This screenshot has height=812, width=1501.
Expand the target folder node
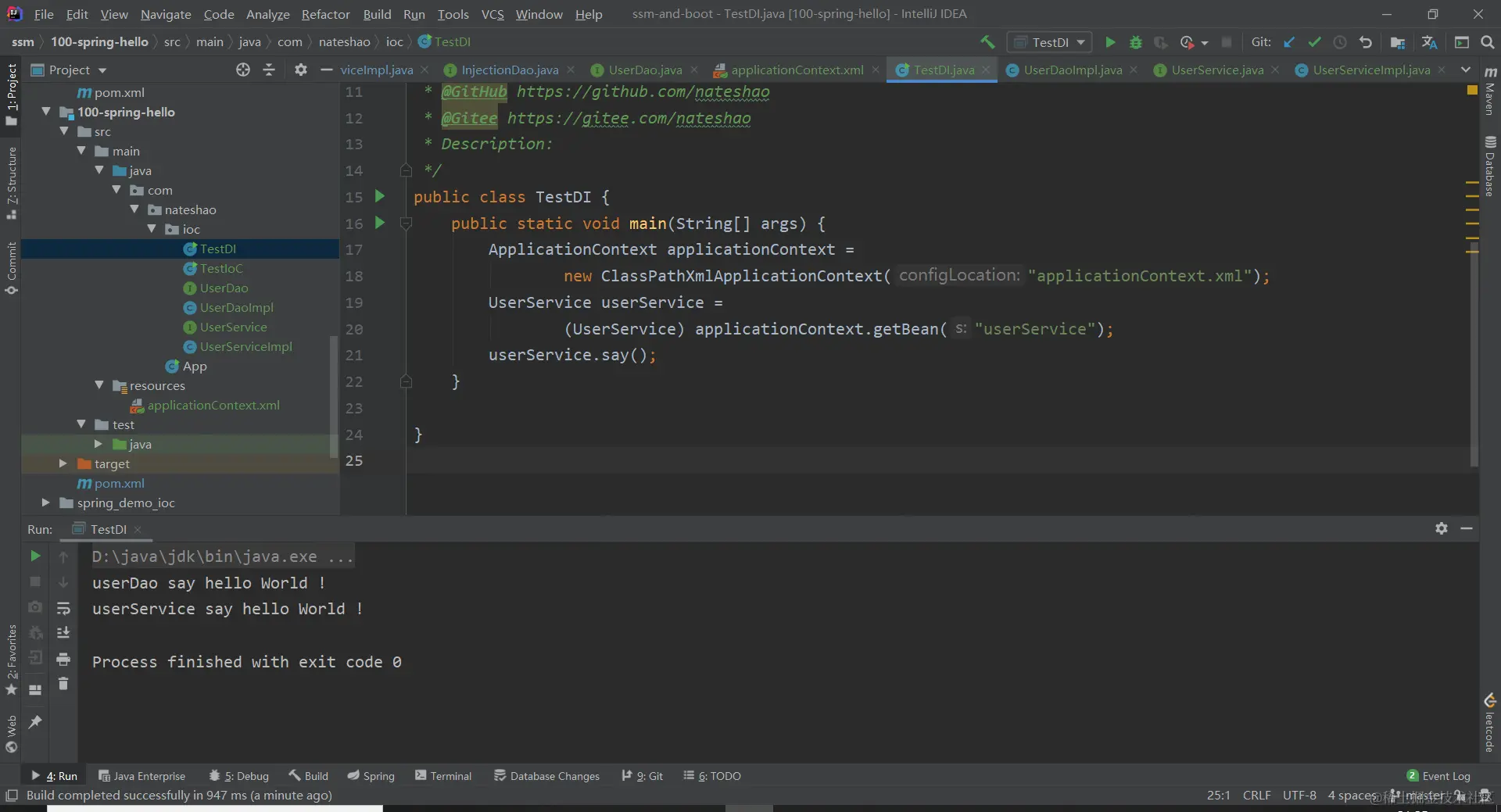pyautogui.click(x=63, y=463)
